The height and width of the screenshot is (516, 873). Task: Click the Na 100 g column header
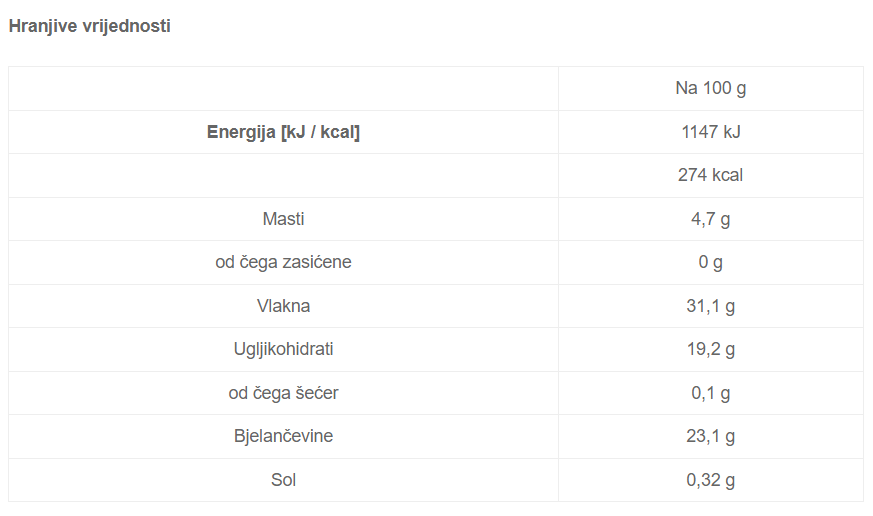pos(710,88)
